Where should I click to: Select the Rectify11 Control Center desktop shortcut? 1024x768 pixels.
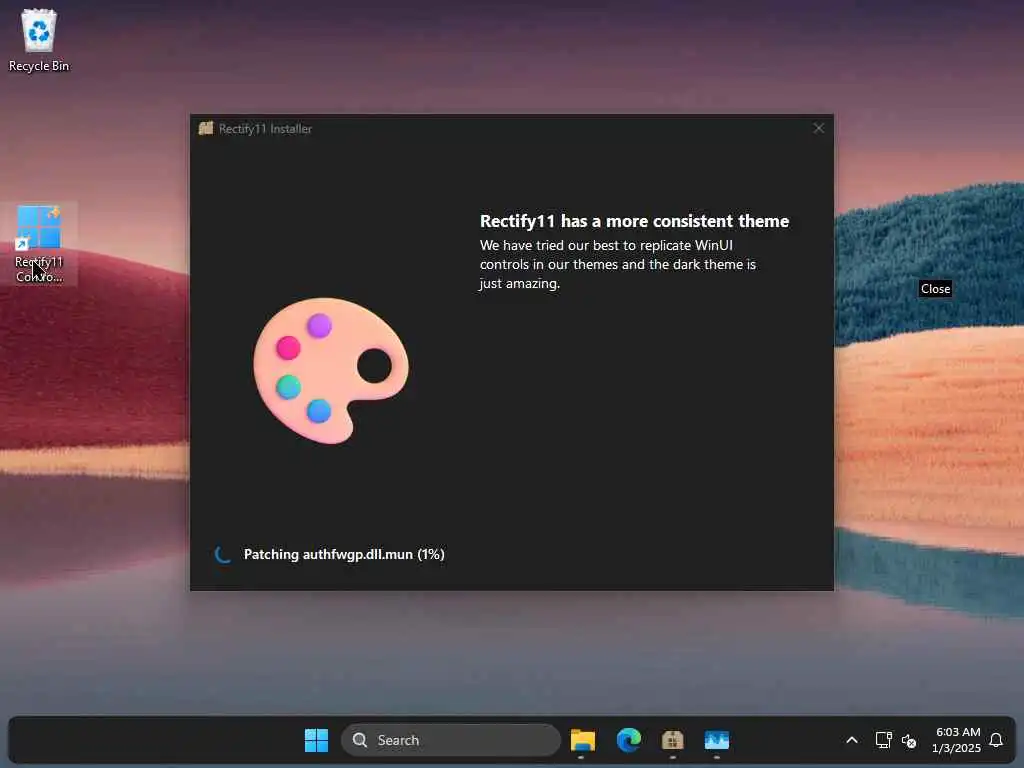tap(39, 244)
